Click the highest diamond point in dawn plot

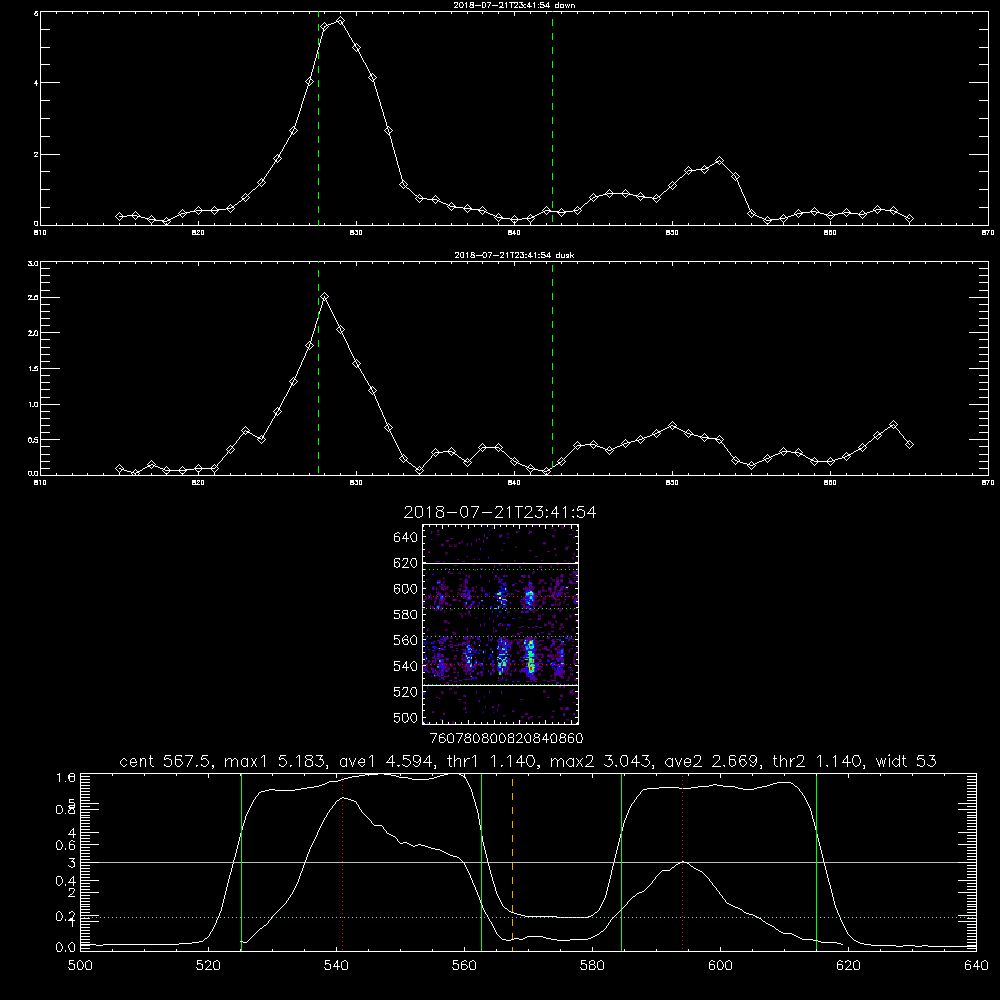(340, 20)
